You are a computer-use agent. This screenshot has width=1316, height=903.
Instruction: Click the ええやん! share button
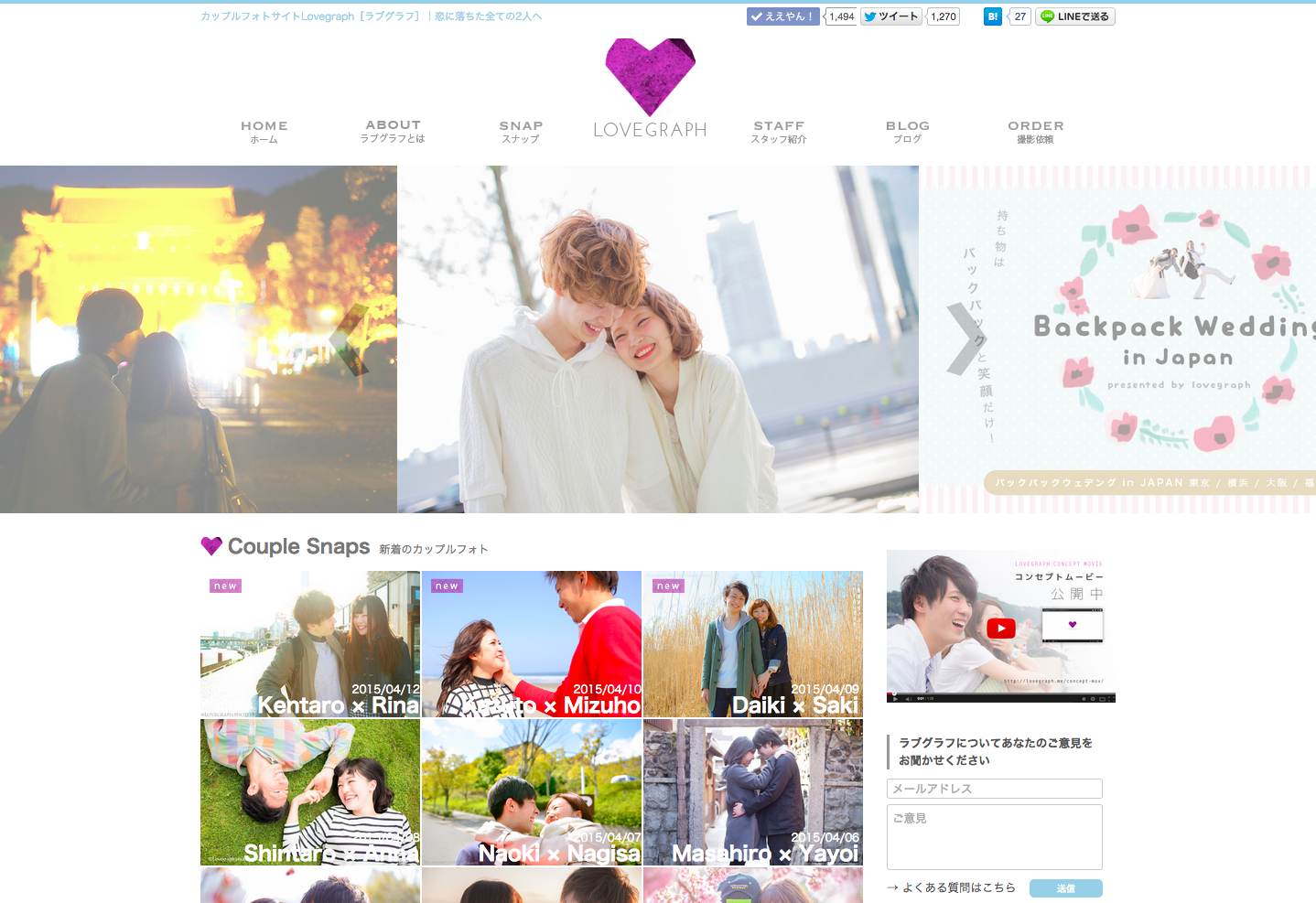pos(782,16)
